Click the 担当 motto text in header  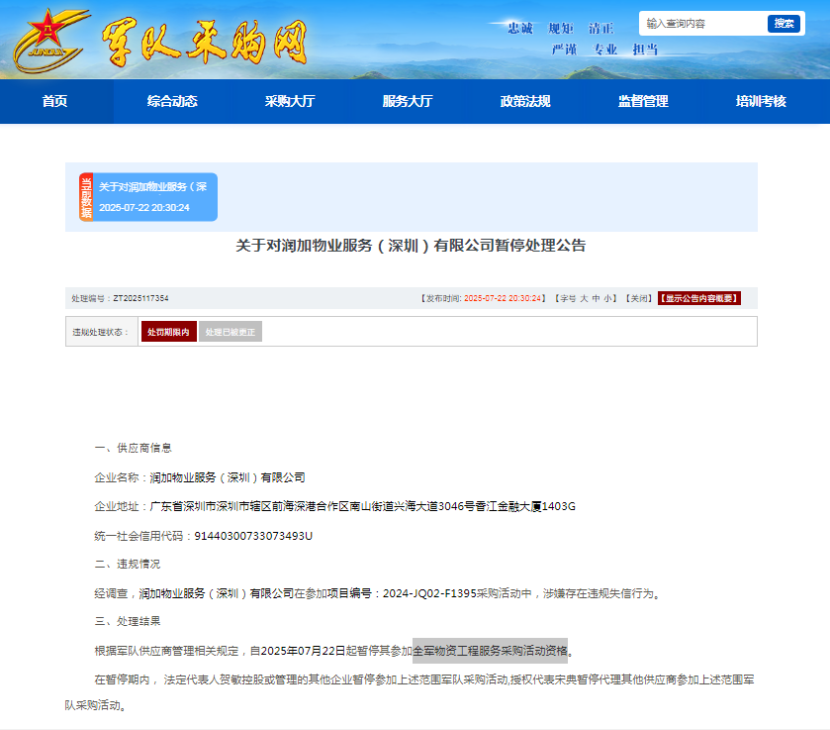[645, 49]
